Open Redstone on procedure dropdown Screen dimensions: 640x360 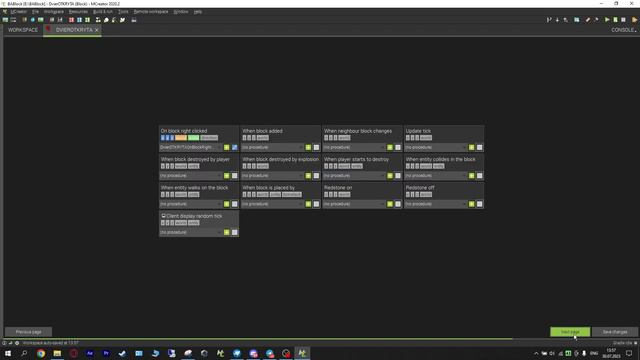pyautogui.click(x=354, y=204)
